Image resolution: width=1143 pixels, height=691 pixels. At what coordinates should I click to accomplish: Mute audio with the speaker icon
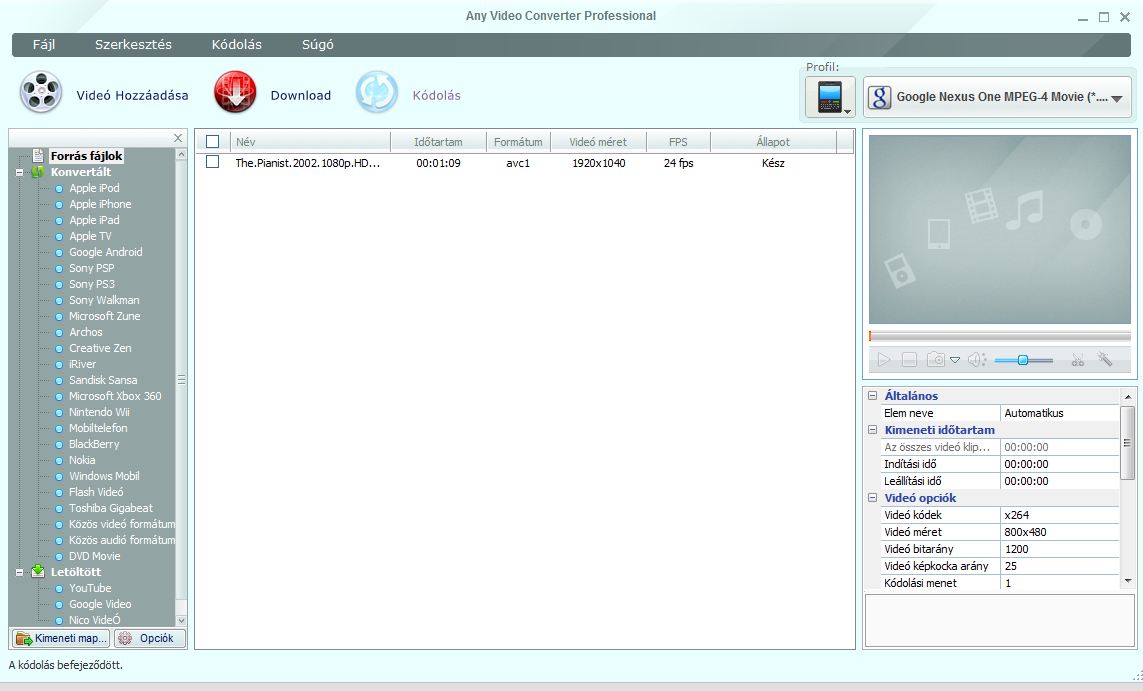(977, 359)
